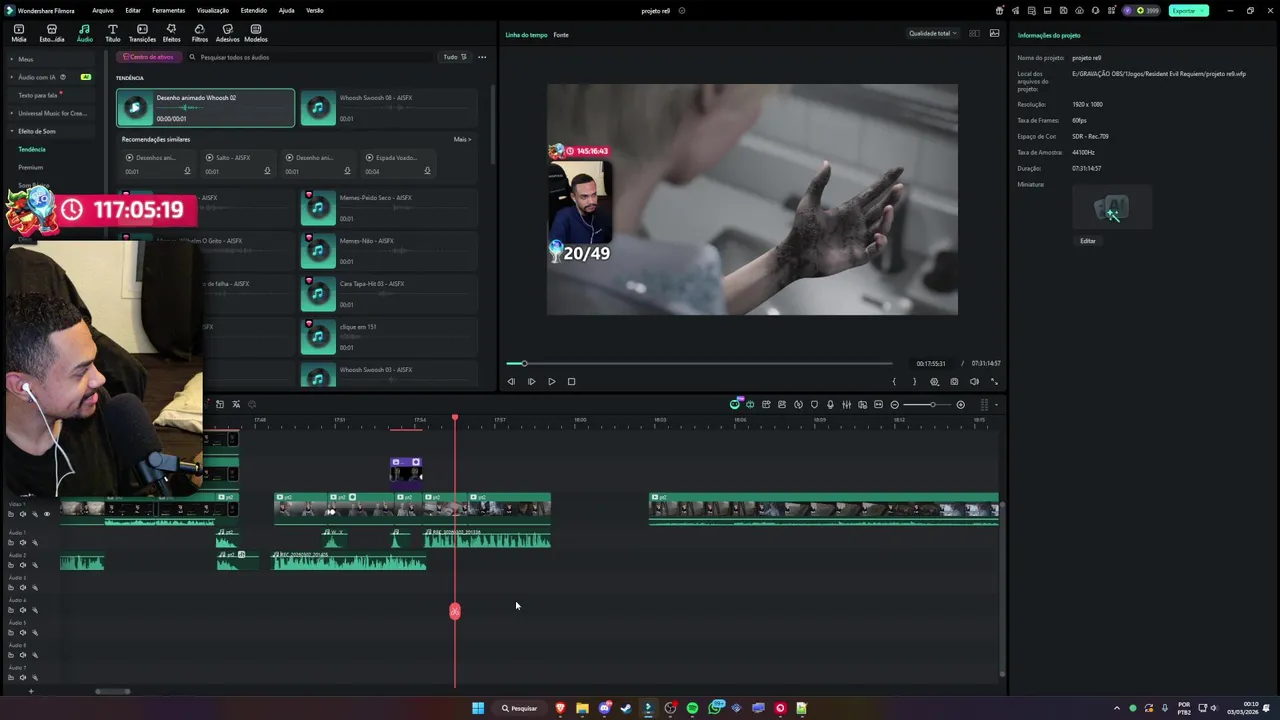
Task: Click the marker shield icon in timeline toolbar
Action: [x=814, y=404]
